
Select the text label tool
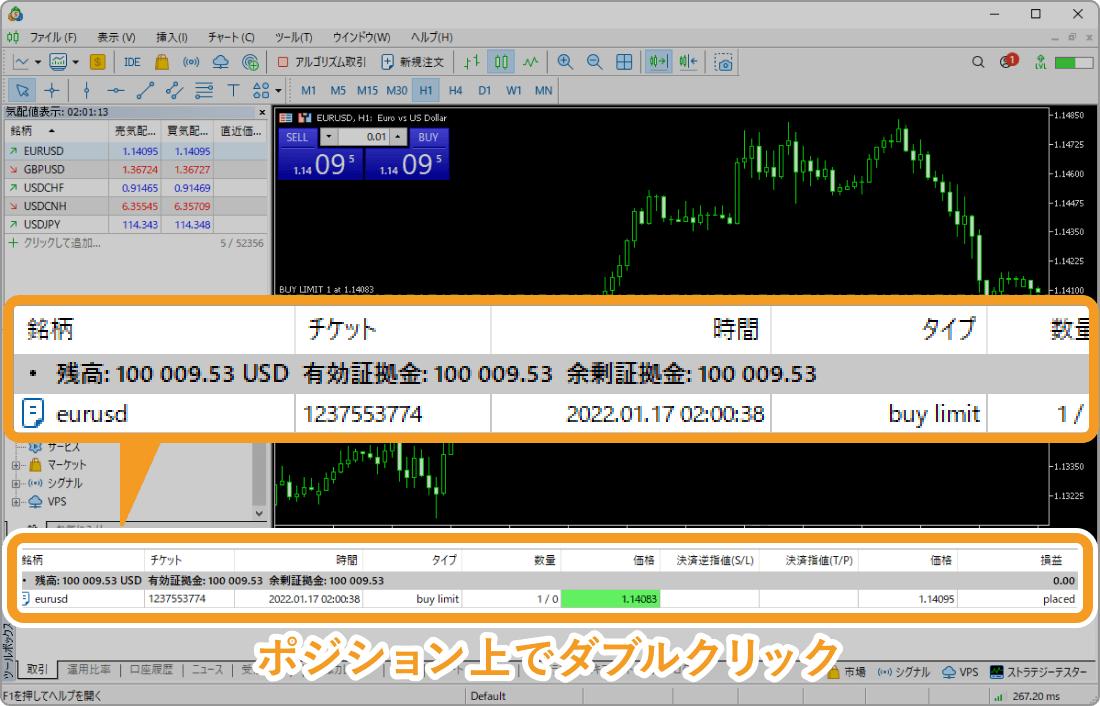(234, 90)
